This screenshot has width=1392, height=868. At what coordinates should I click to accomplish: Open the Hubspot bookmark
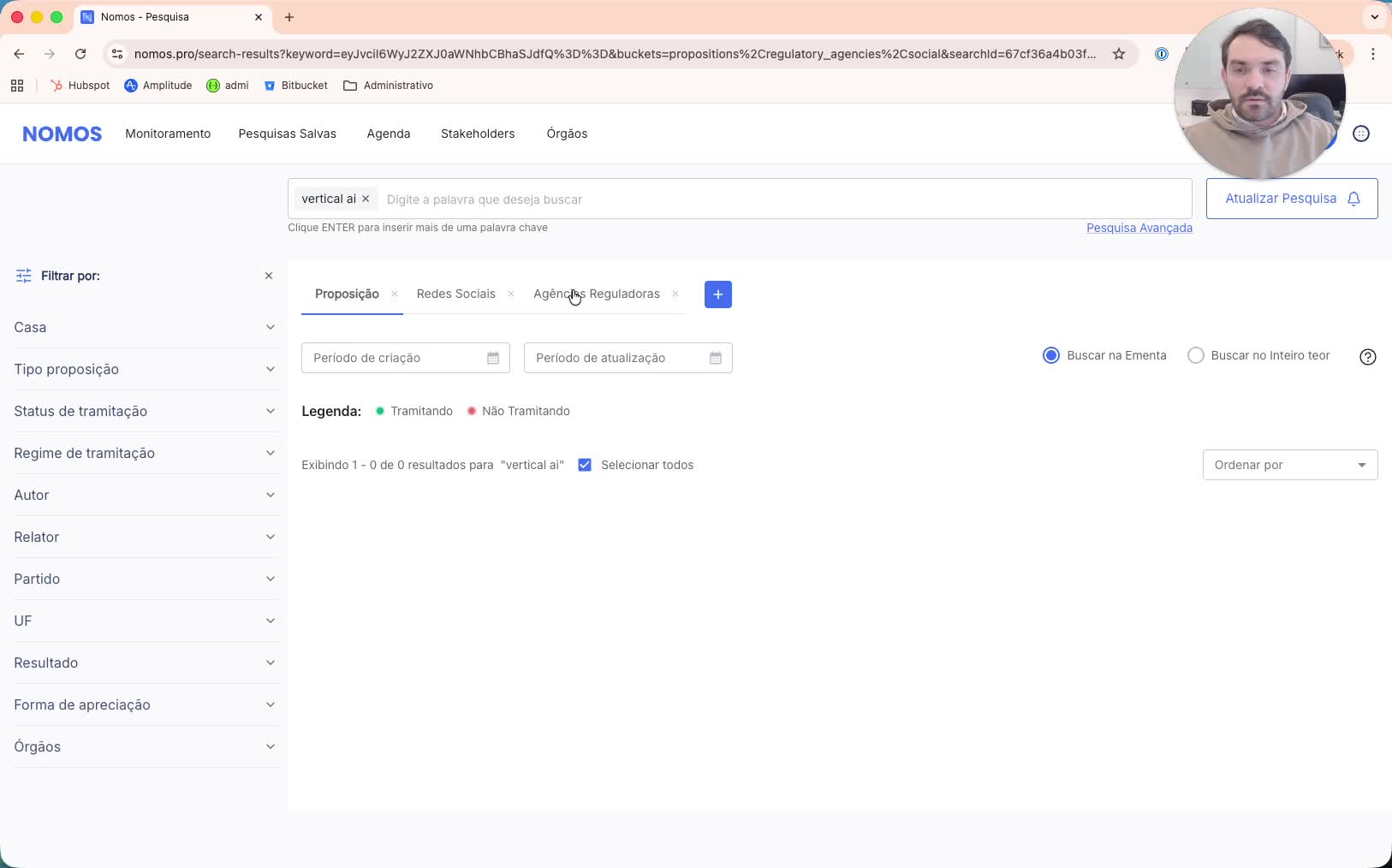pyautogui.click(x=80, y=86)
